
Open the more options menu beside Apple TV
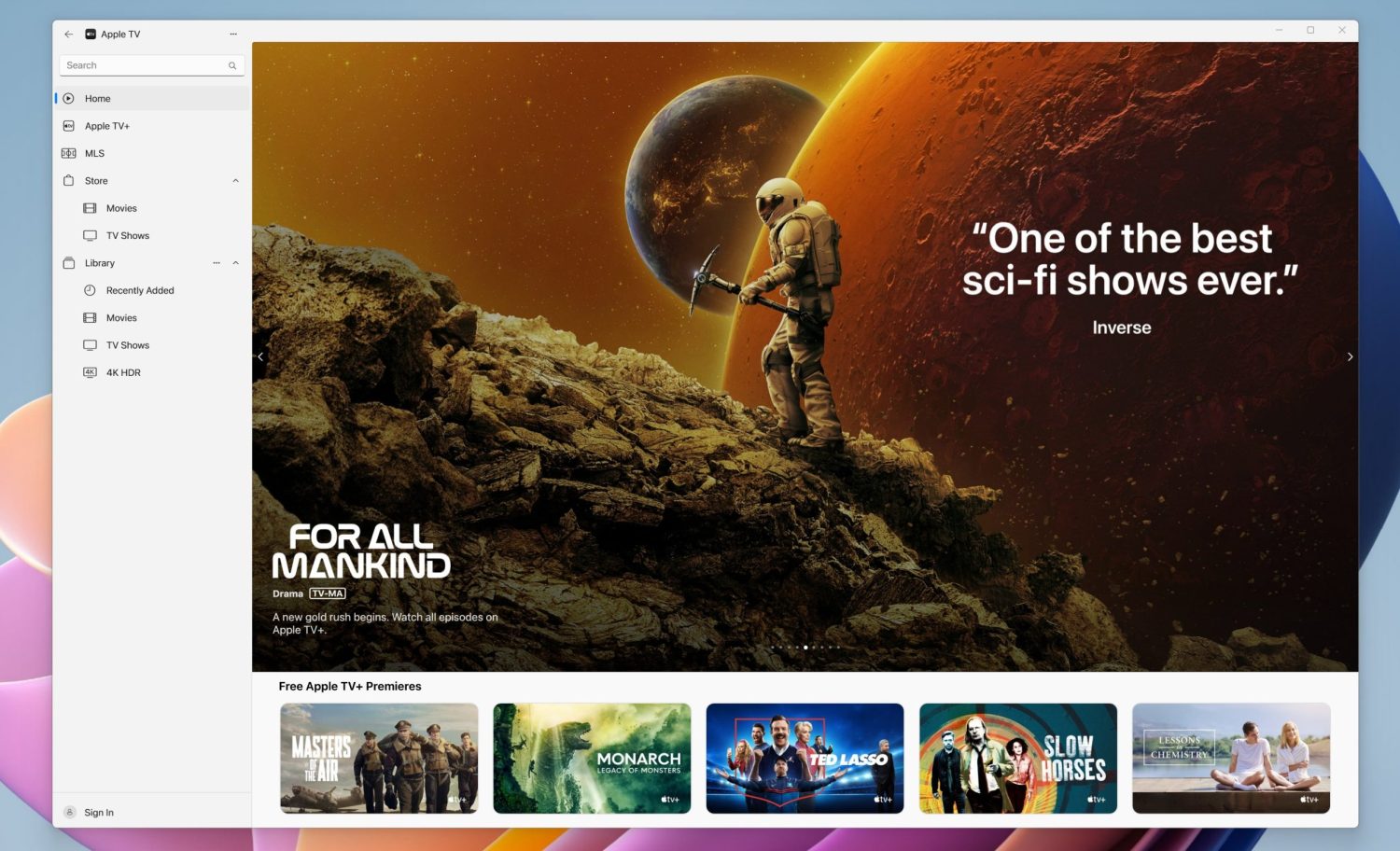pyautogui.click(x=233, y=35)
